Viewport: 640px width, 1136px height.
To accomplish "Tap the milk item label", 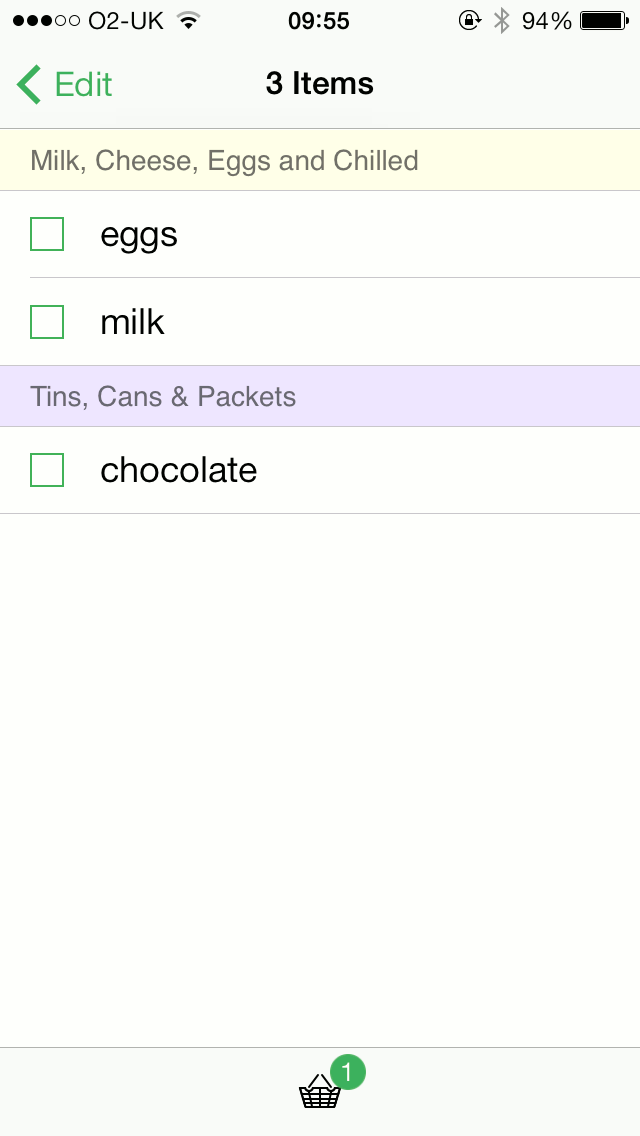I will (132, 322).
